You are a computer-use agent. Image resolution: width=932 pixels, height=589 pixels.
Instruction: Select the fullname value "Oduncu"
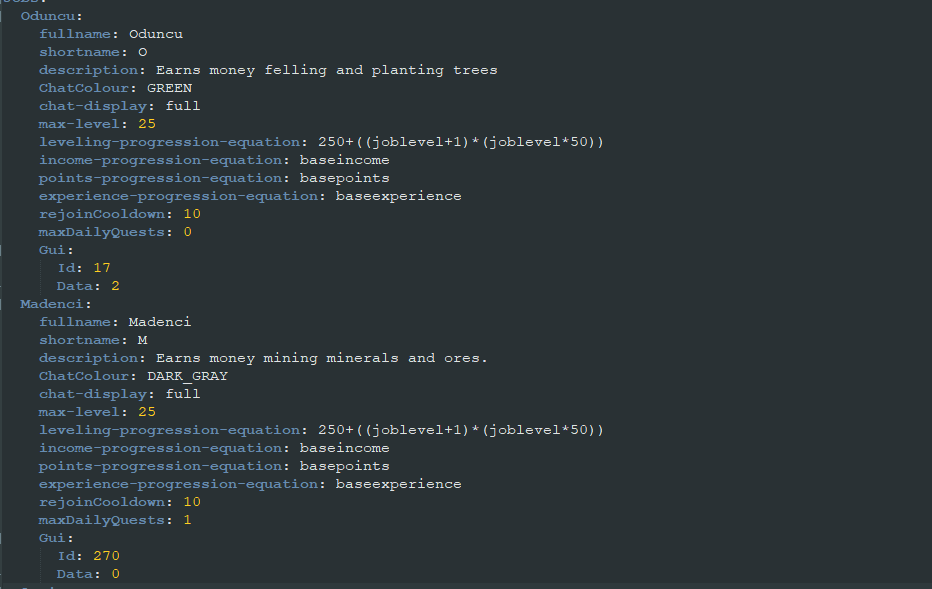click(156, 34)
